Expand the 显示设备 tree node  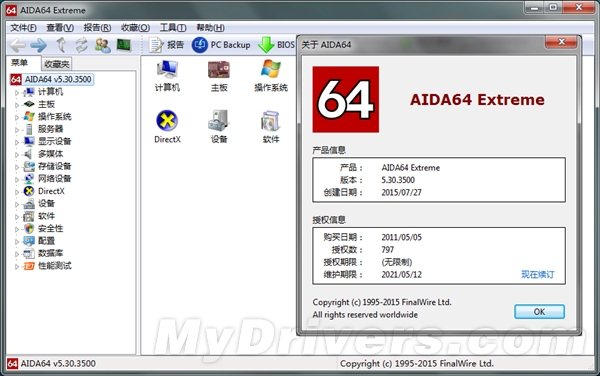17,142
